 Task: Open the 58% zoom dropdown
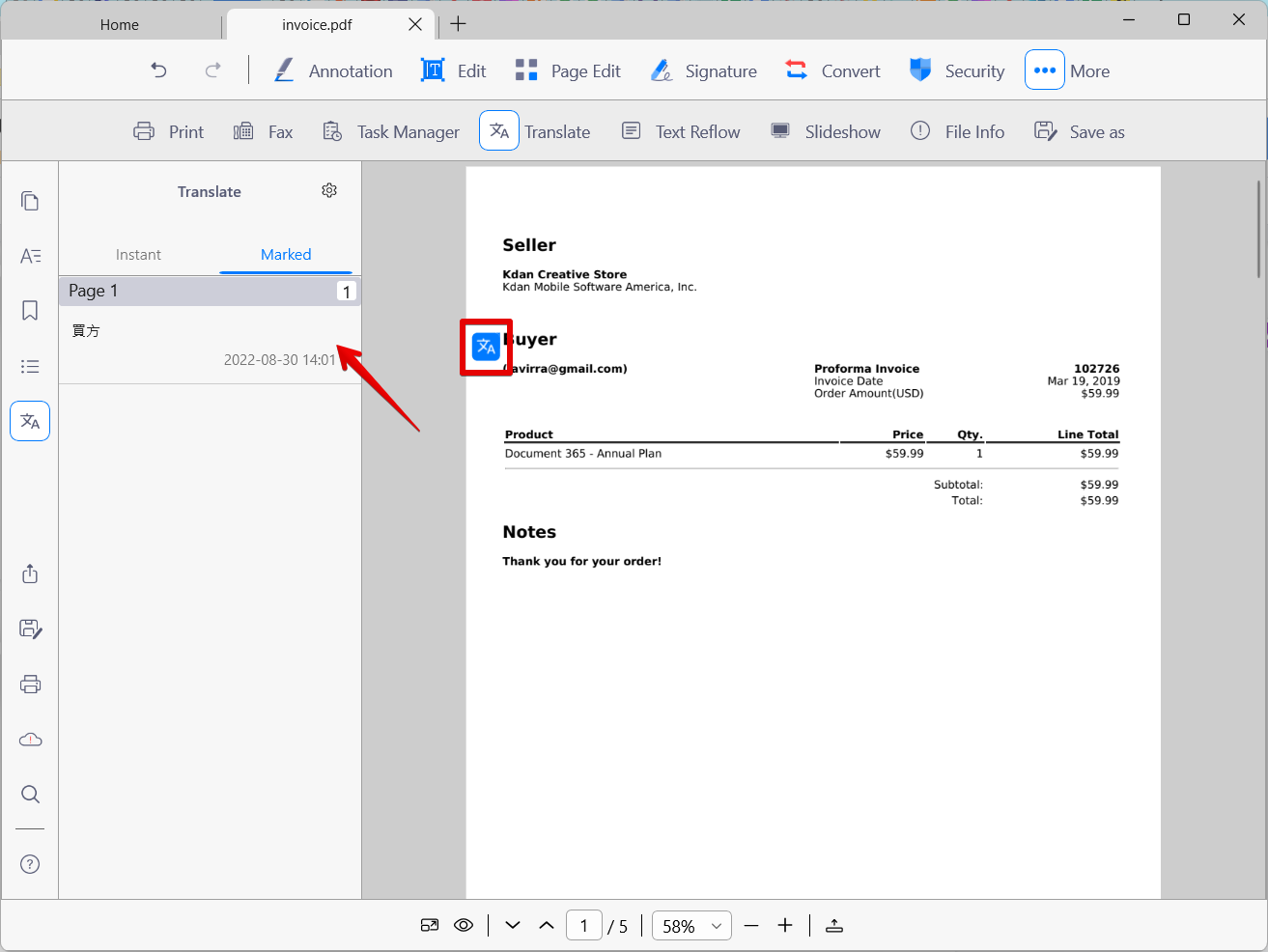click(x=691, y=926)
